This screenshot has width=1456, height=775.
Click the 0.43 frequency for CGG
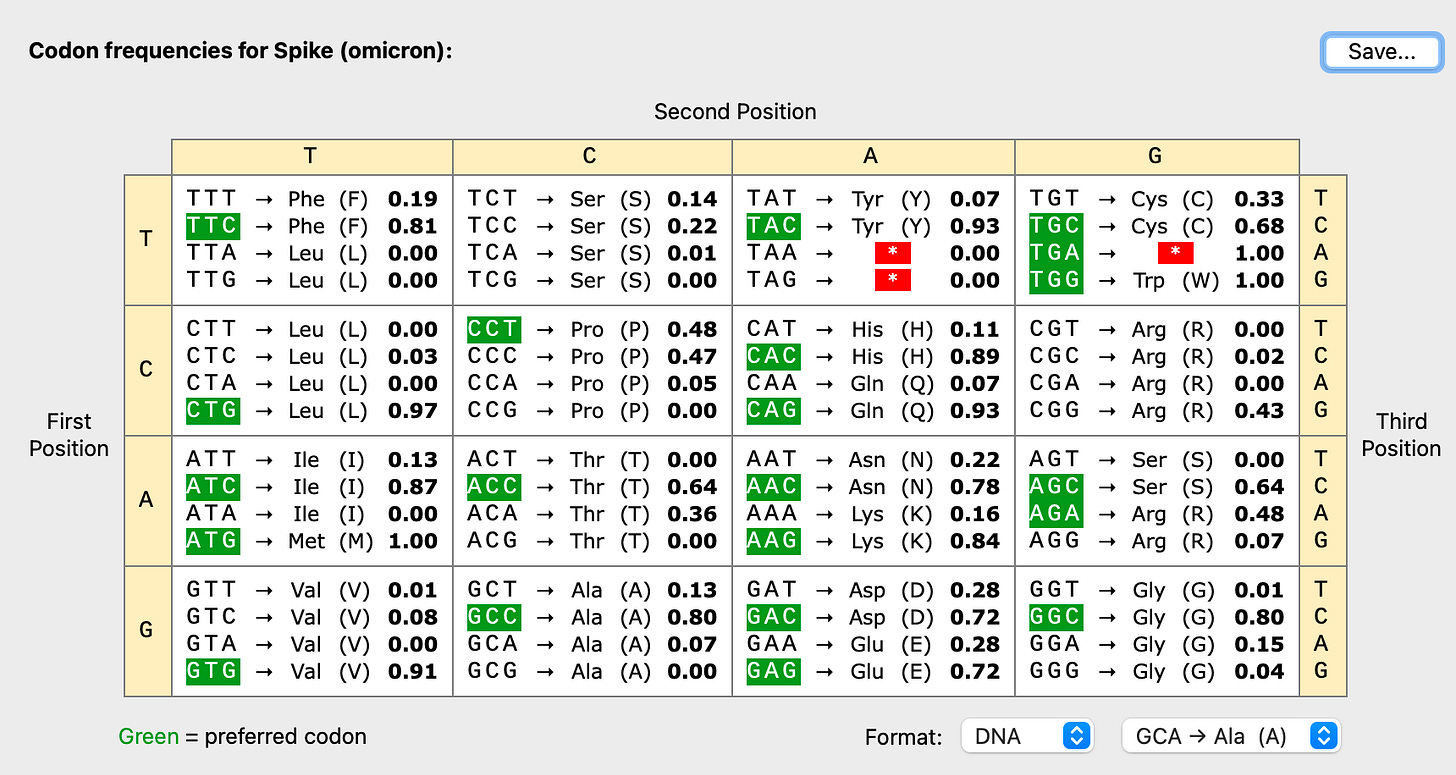click(1259, 410)
